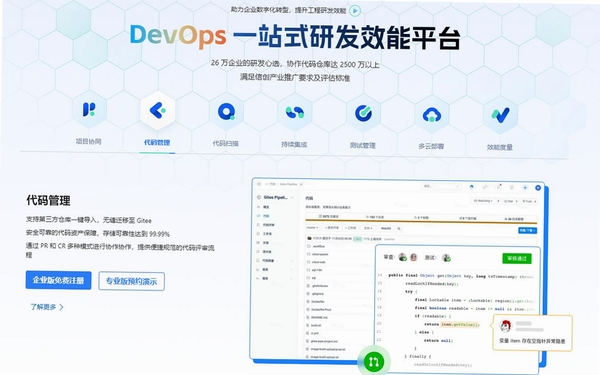Click the second reviewer avatar beside 审查
This screenshot has width=600, height=375.
tap(413, 257)
